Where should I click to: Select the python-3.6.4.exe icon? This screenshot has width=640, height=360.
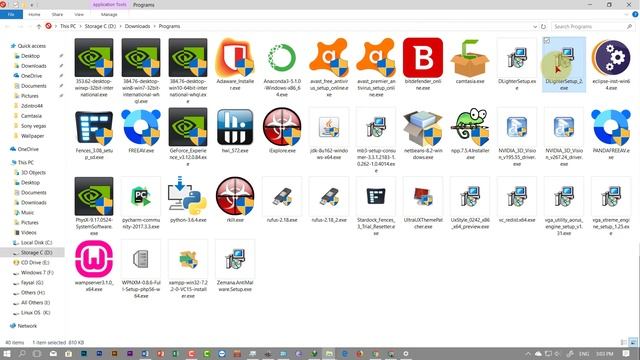188,196
